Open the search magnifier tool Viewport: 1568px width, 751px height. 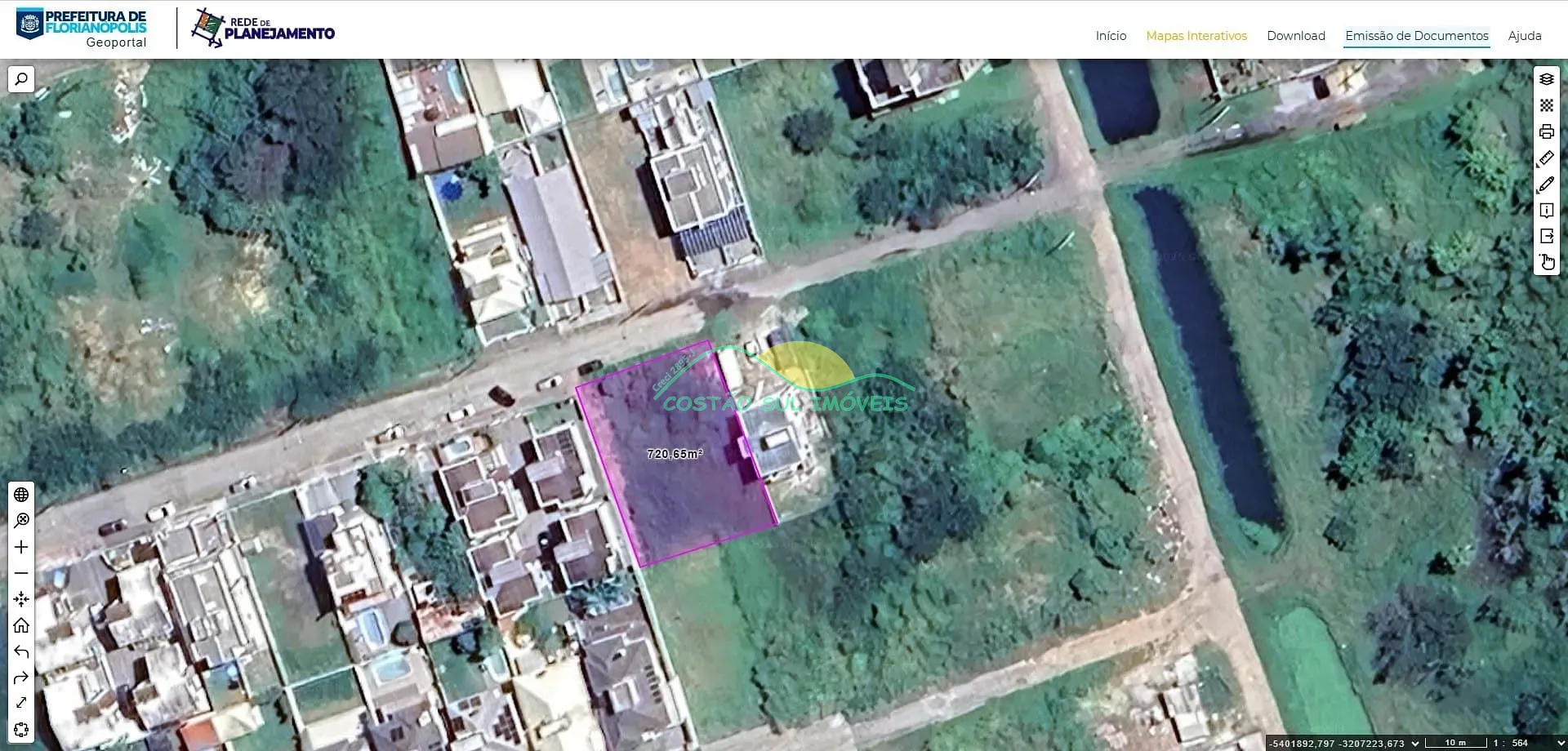21,79
